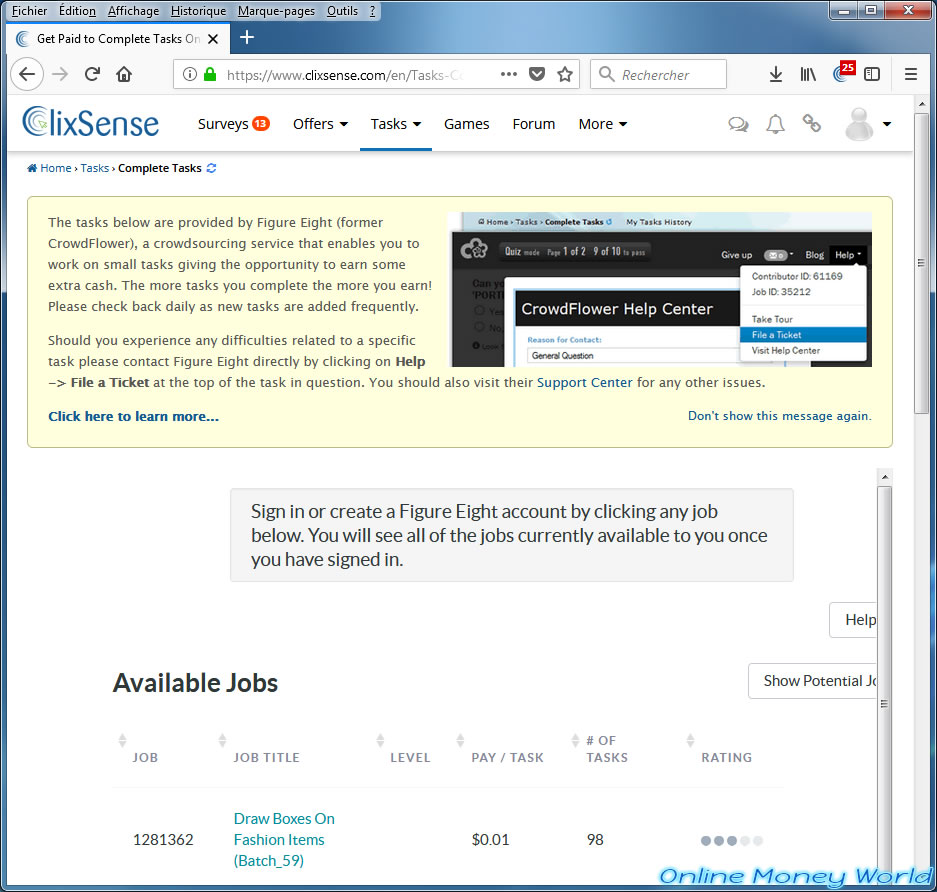Sort by Level column arrows

click(380, 740)
